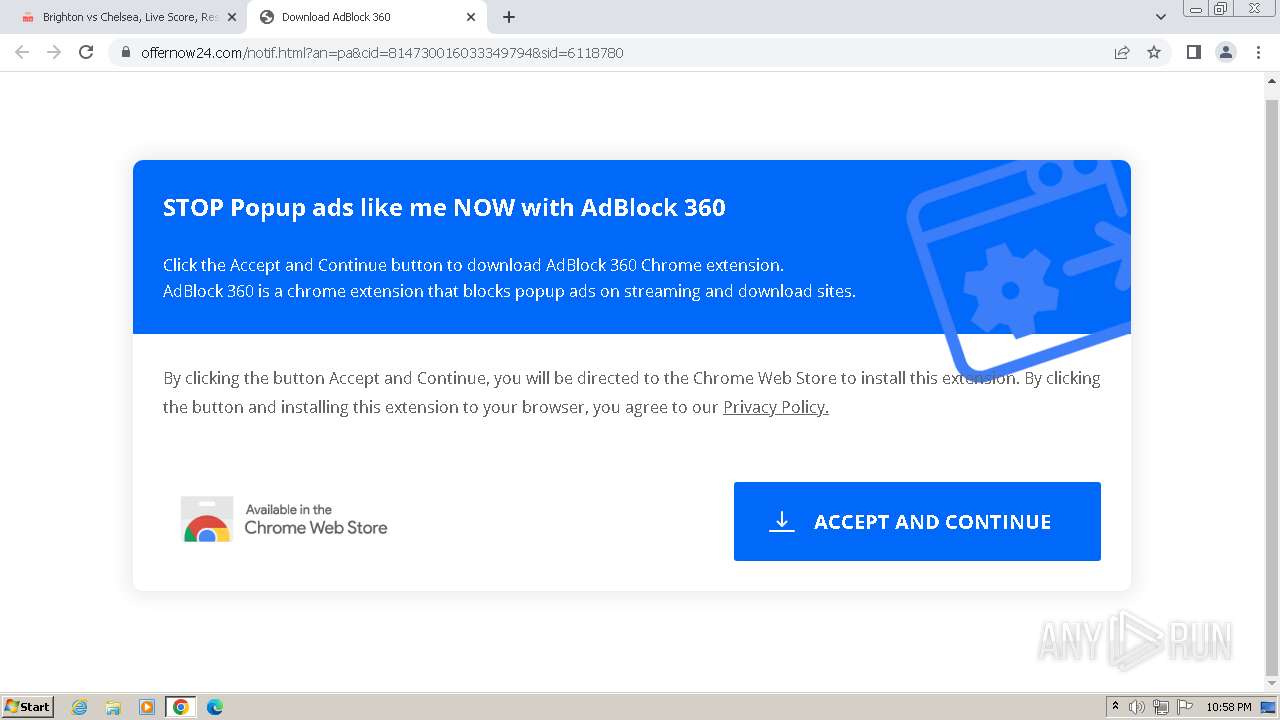Click ACCEPT AND CONTINUE button

917,521
